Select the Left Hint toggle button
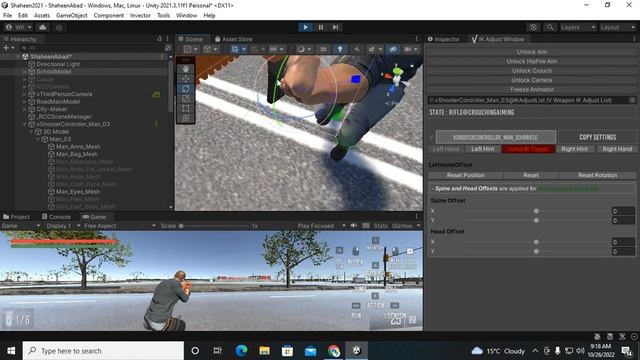 [x=483, y=149]
